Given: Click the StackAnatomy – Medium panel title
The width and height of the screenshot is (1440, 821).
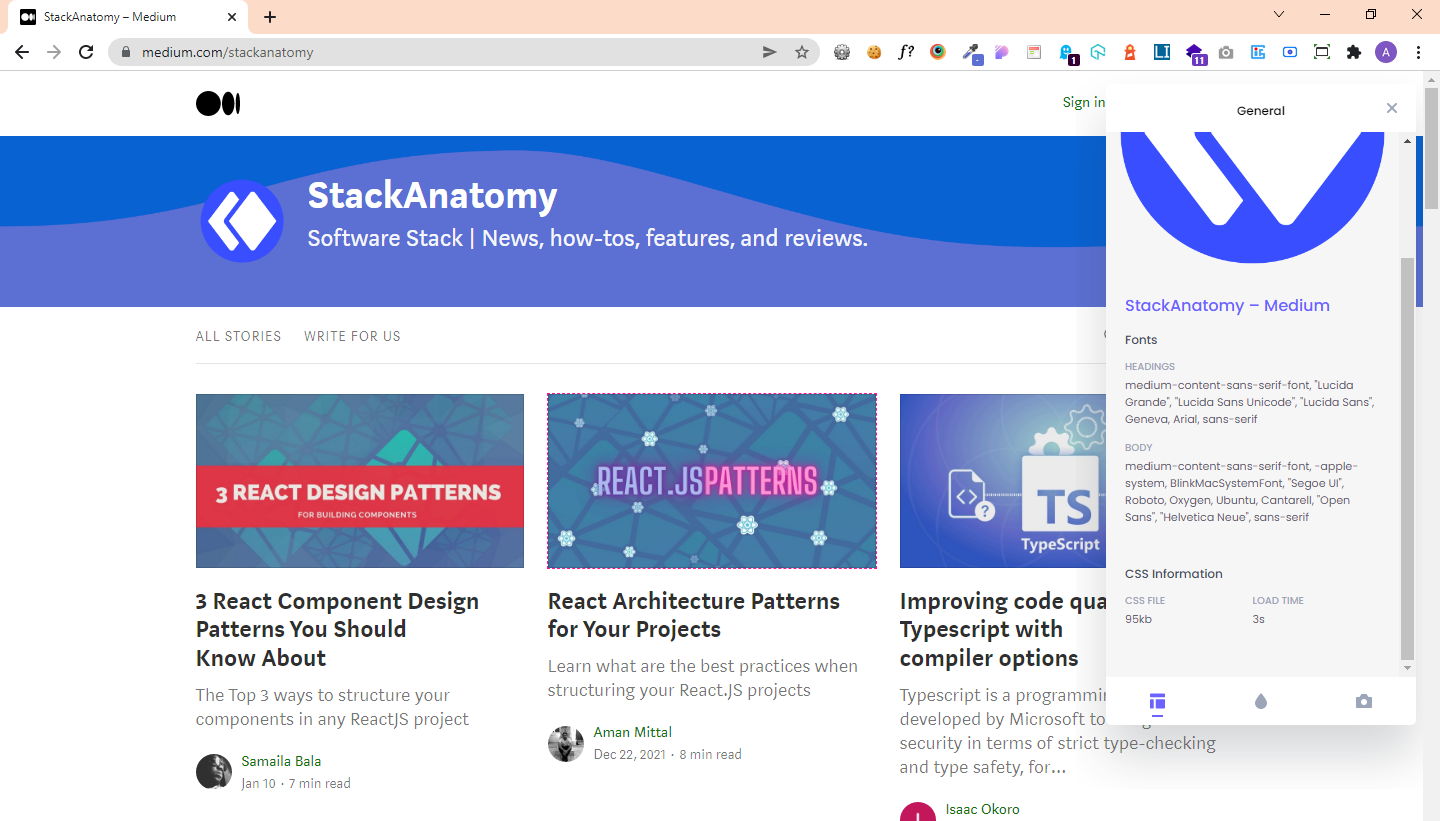Looking at the screenshot, I should (x=1227, y=305).
